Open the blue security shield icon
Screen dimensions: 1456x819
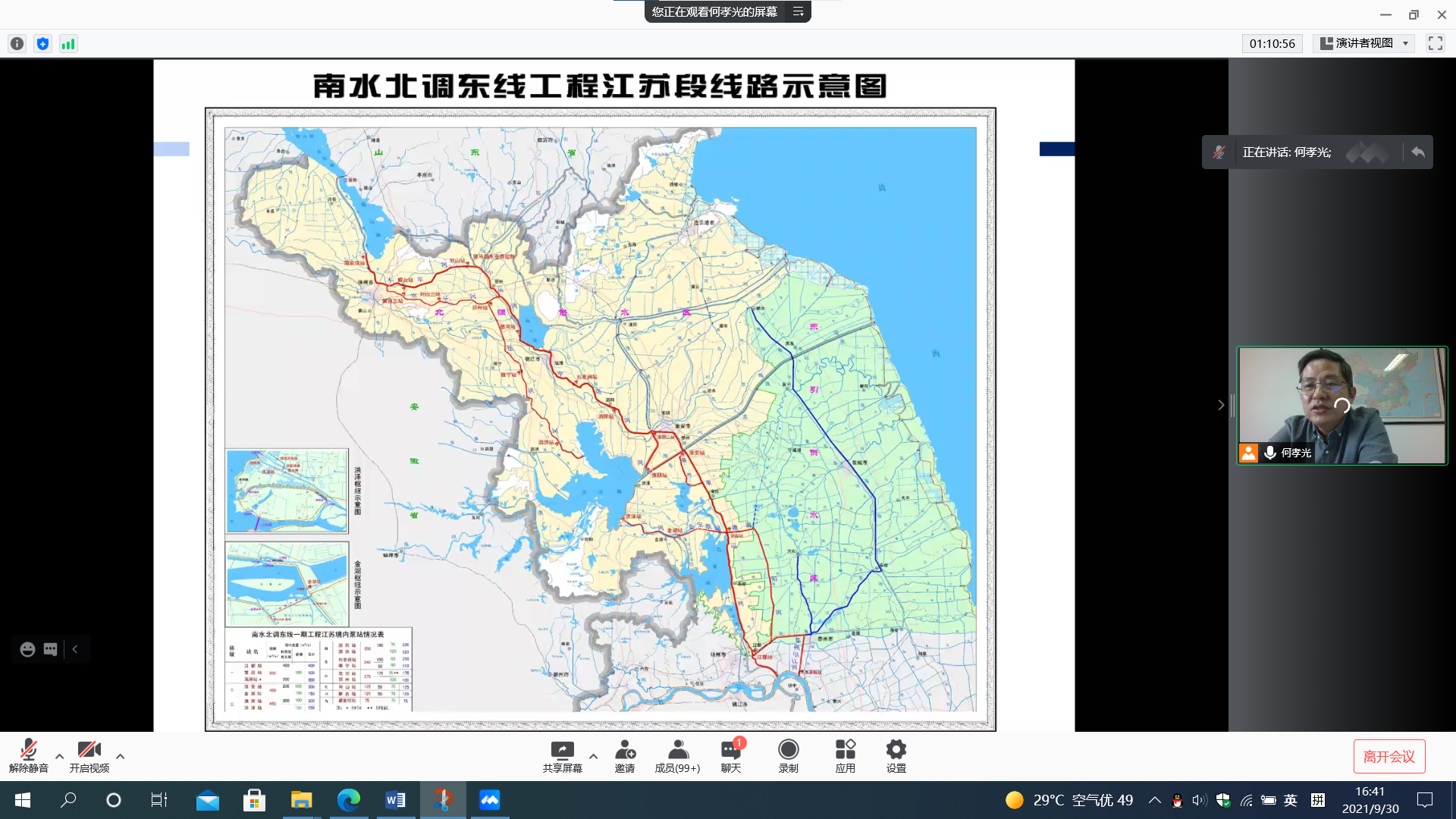tap(42, 44)
